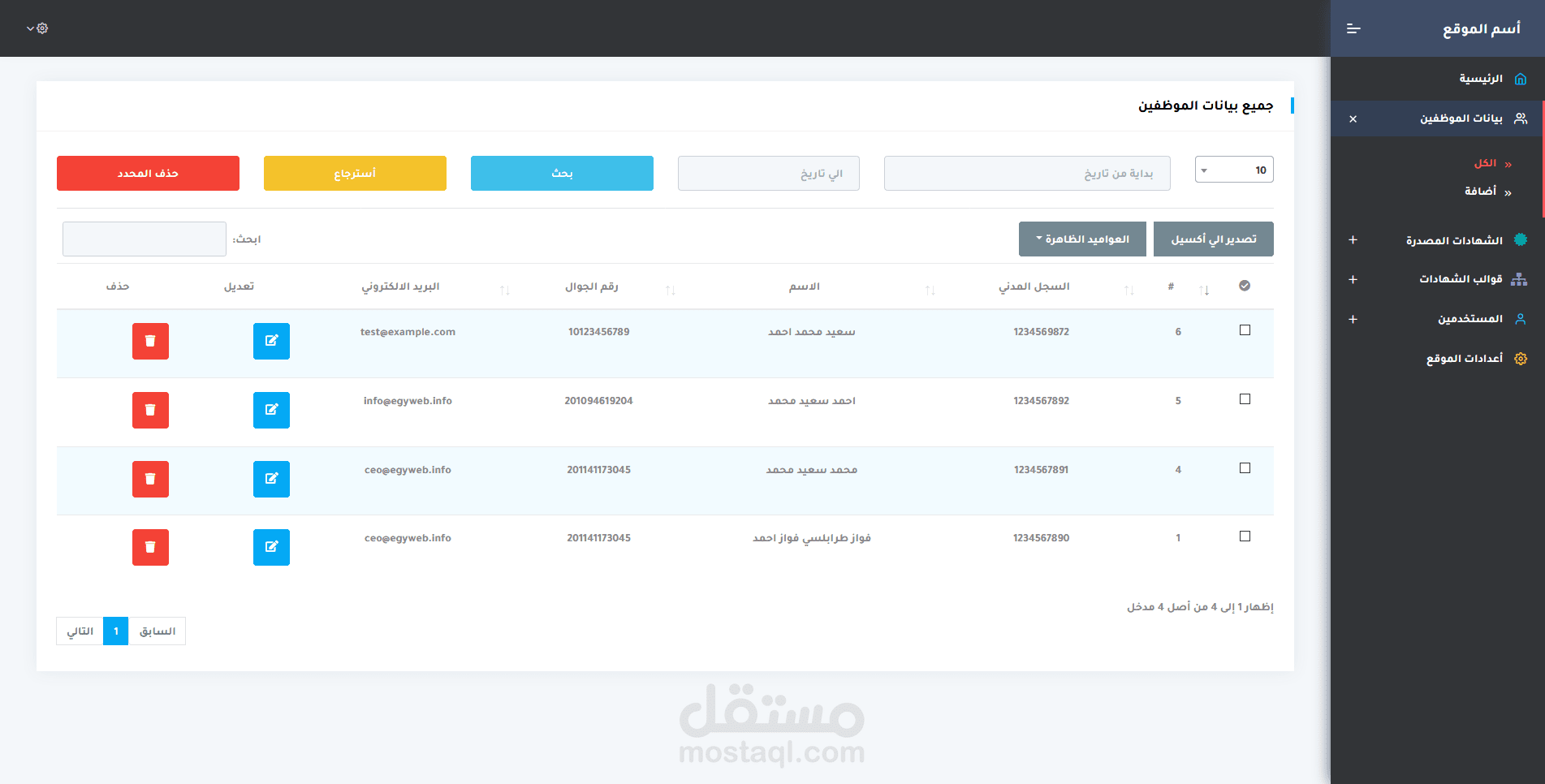
Task: Open the rows-per-page dropdown showing 10
Action: (x=1234, y=170)
